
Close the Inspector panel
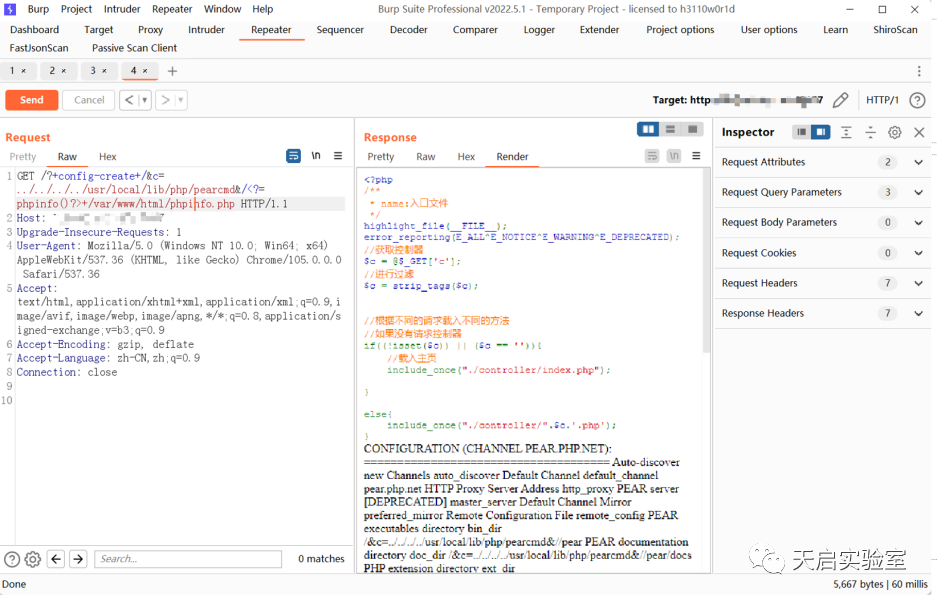[920, 132]
